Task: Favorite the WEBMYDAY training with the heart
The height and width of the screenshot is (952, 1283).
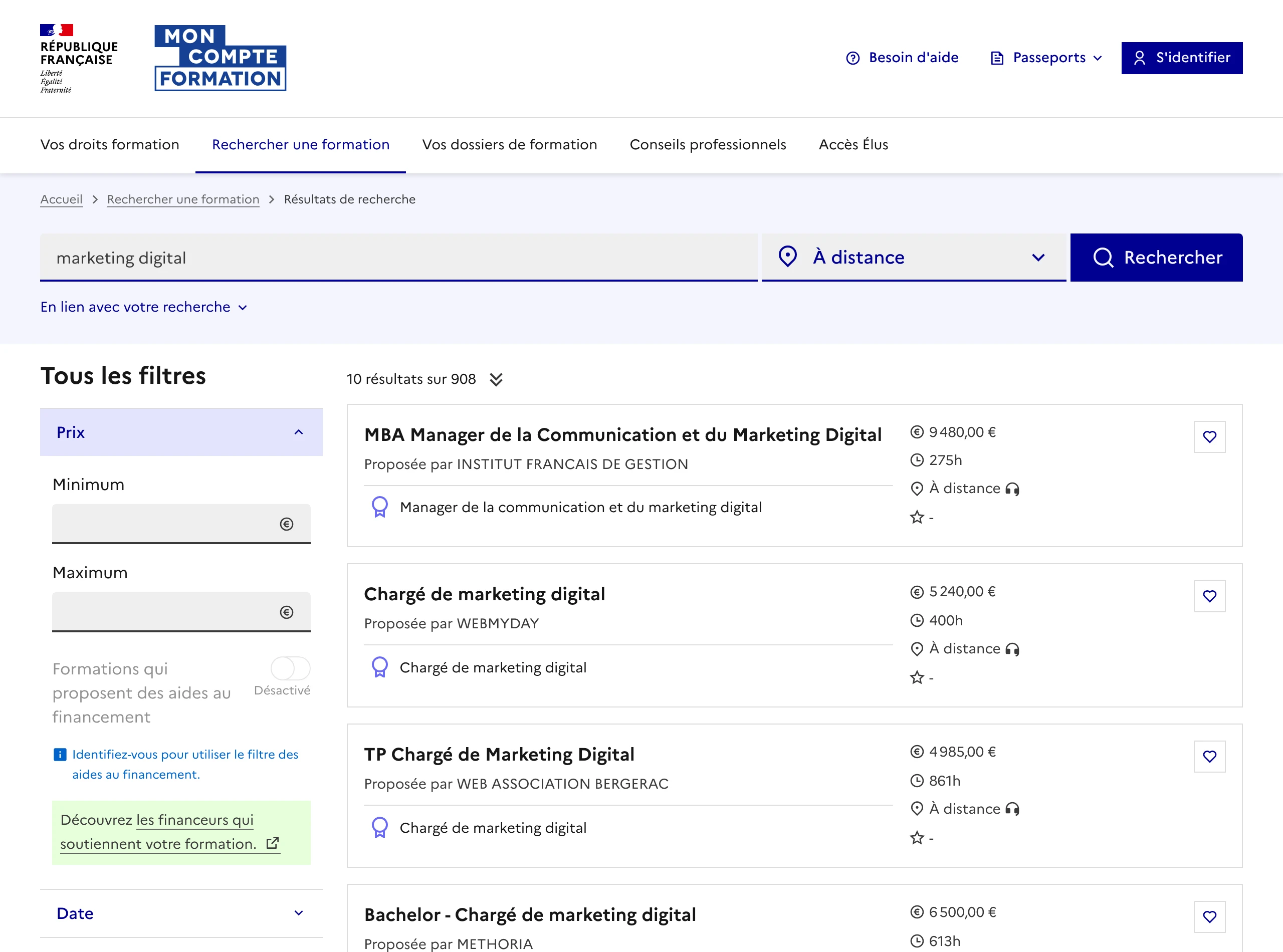Action: 1209,596
